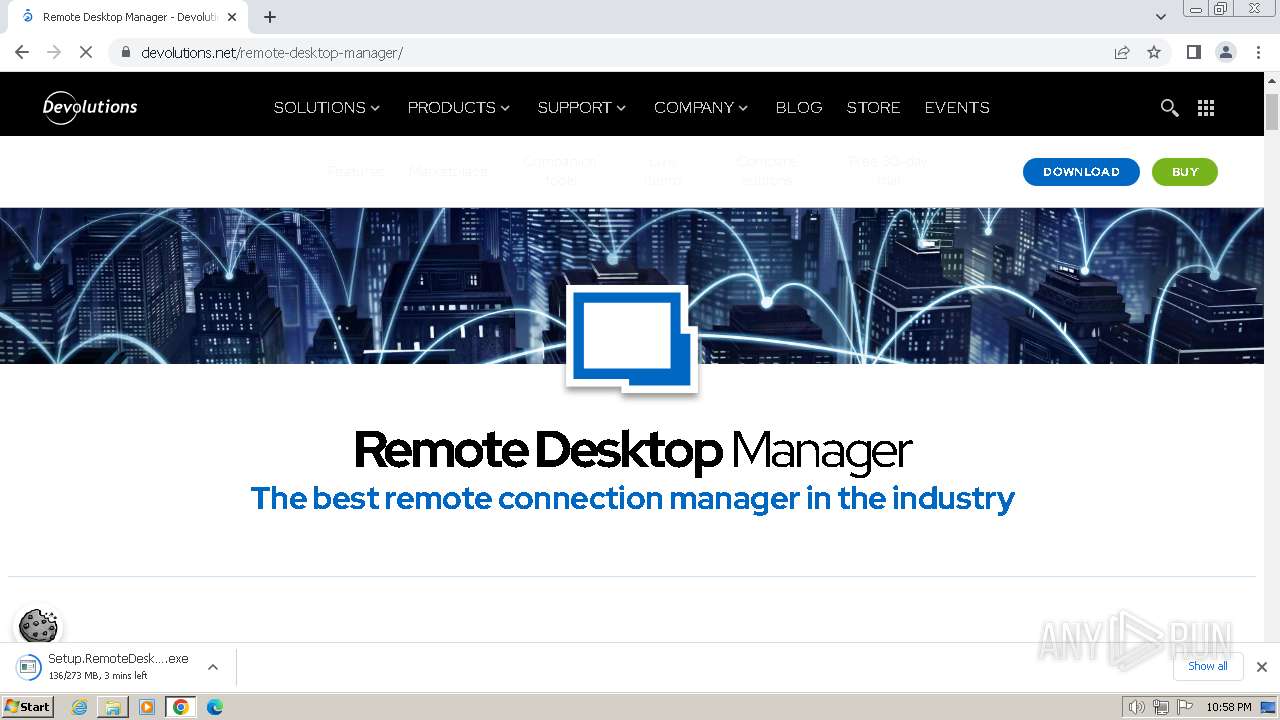Screen dimensions: 1280x720
Task: Expand the COMPANY menu
Action: pyautogui.click(x=701, y=108)
